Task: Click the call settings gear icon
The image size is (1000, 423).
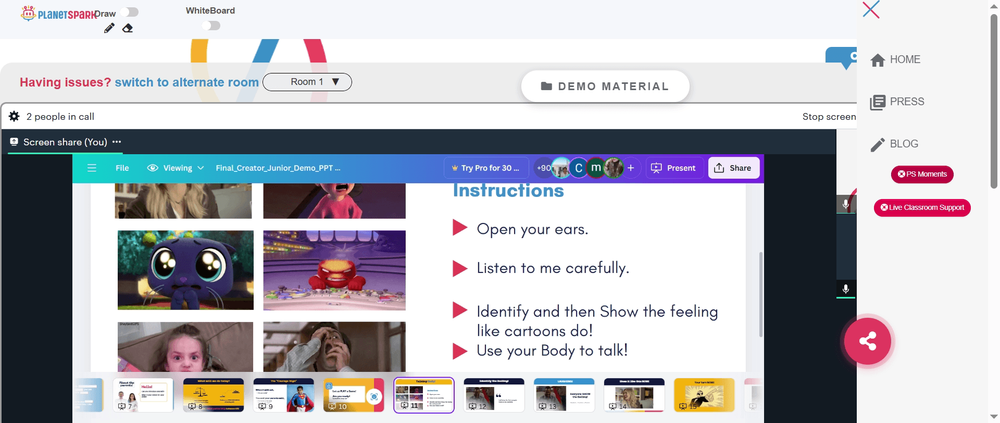Action: point(13,117)
